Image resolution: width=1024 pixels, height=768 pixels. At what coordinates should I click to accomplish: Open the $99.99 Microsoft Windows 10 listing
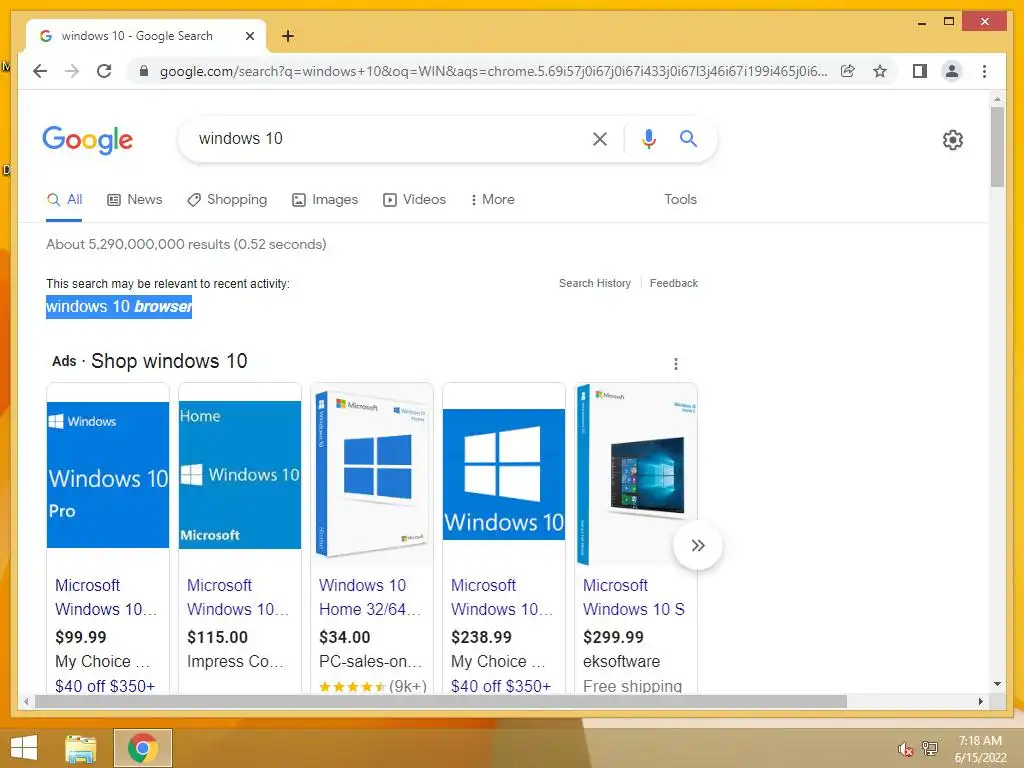click(106, 597)
